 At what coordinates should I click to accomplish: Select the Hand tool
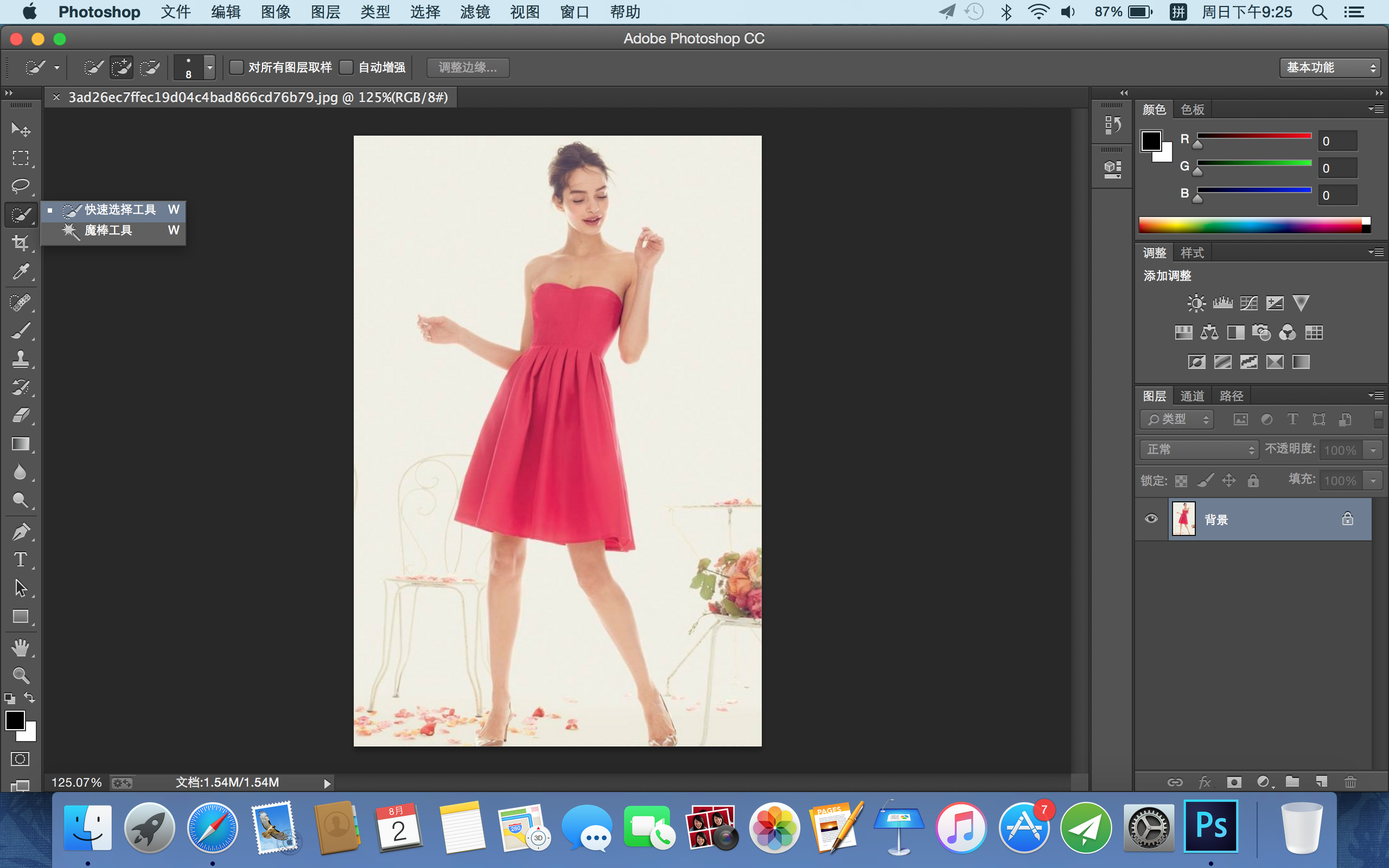tap(21, 648)
